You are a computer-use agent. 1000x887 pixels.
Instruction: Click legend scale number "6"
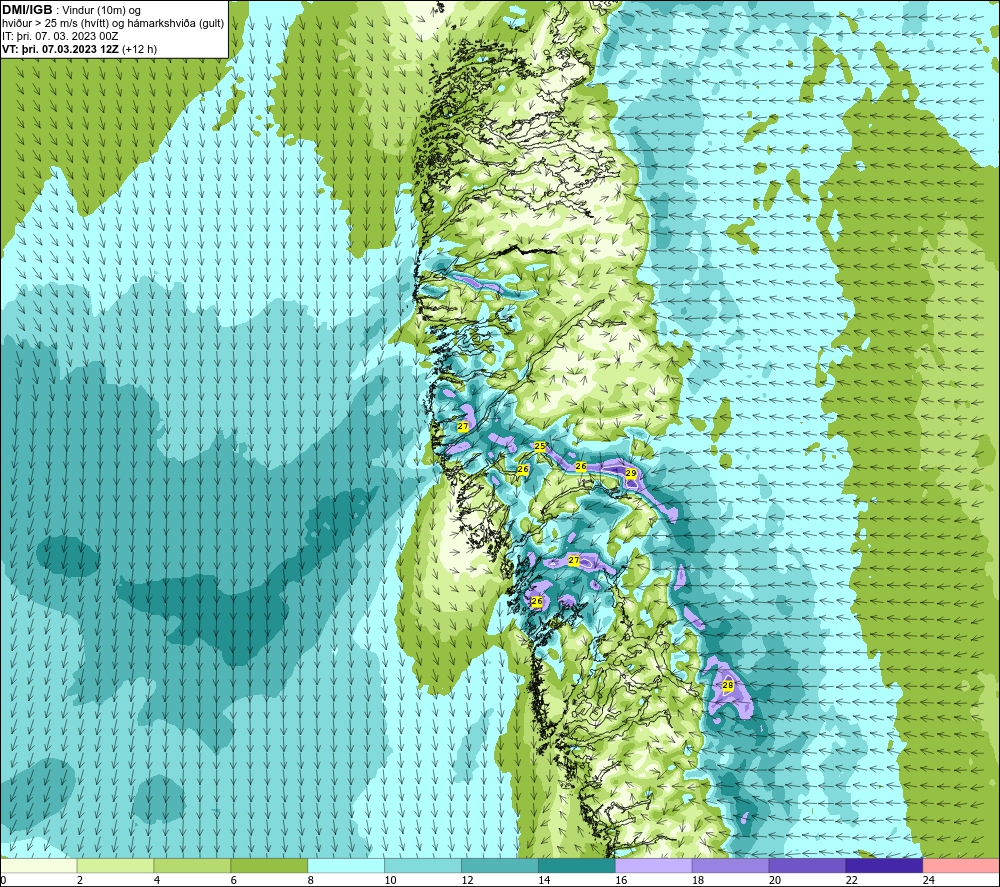233,880
